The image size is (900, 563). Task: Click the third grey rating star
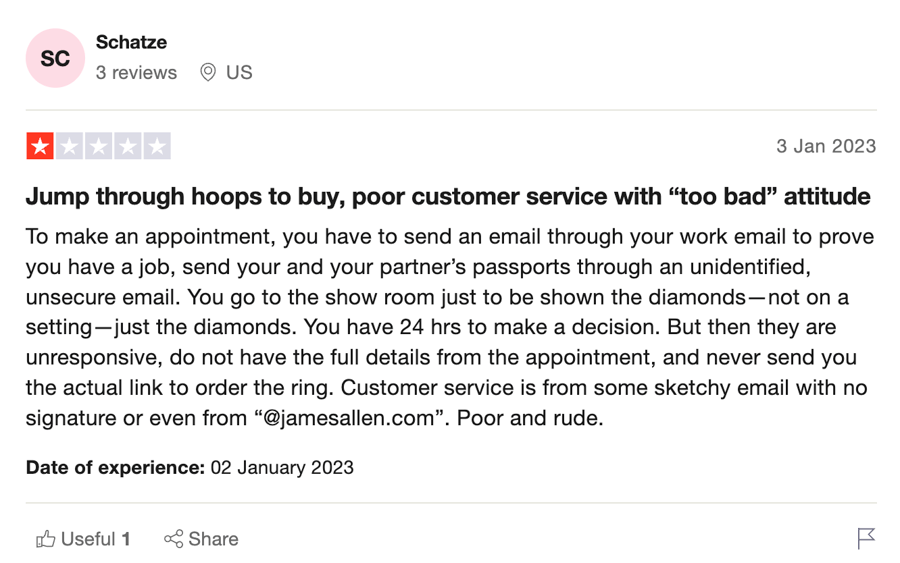coord(99,146)
